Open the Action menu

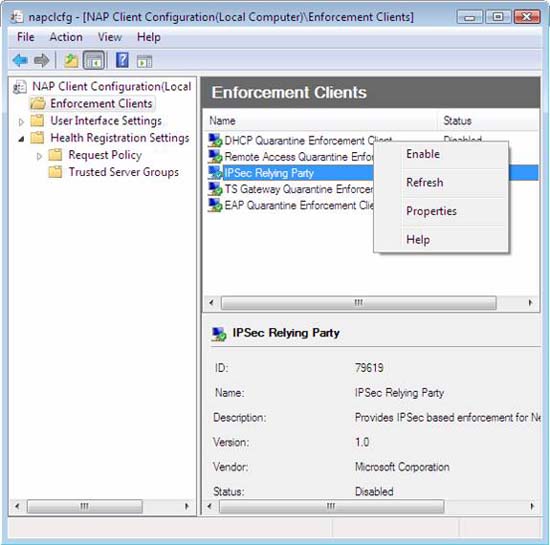(x=66, y=37)
